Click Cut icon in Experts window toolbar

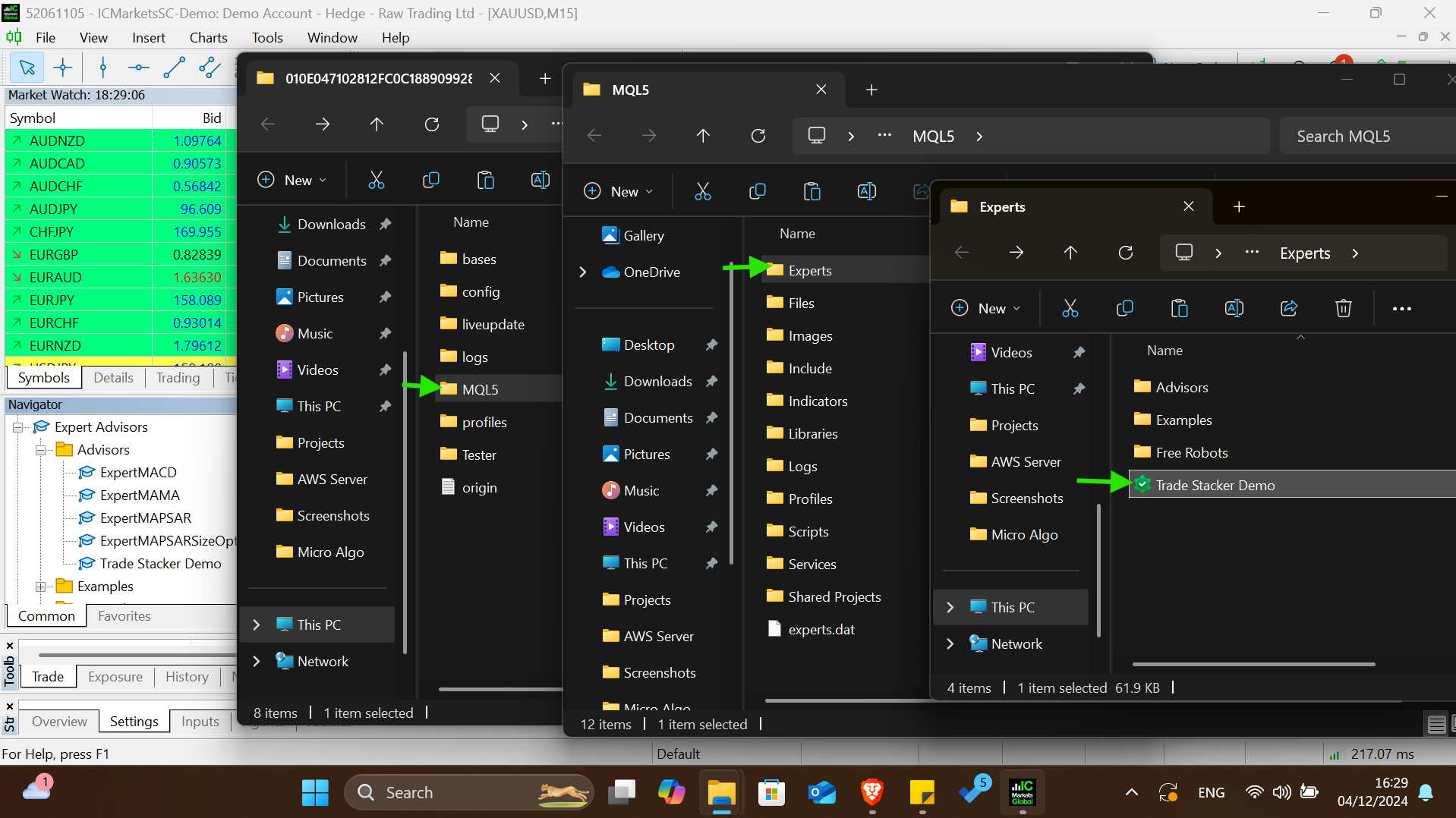pyautogui.click(x=1070, y=308)
